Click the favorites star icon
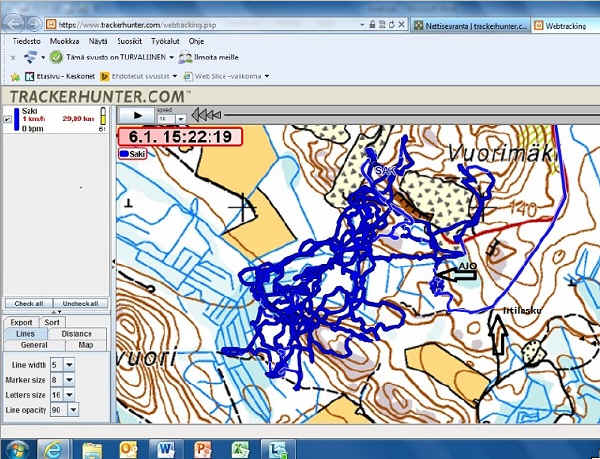This screenshot has height=459, width=600. coord(15,75)
